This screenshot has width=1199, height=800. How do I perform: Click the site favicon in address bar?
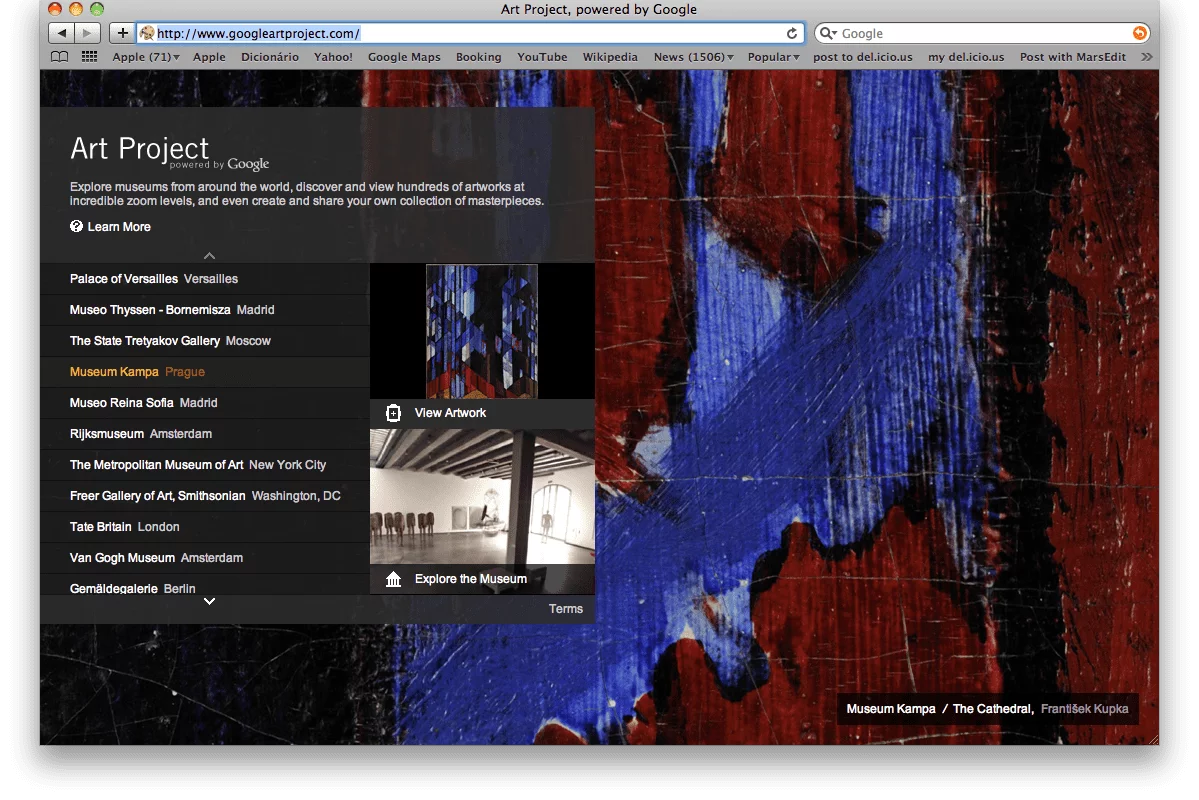pos(147,33)
